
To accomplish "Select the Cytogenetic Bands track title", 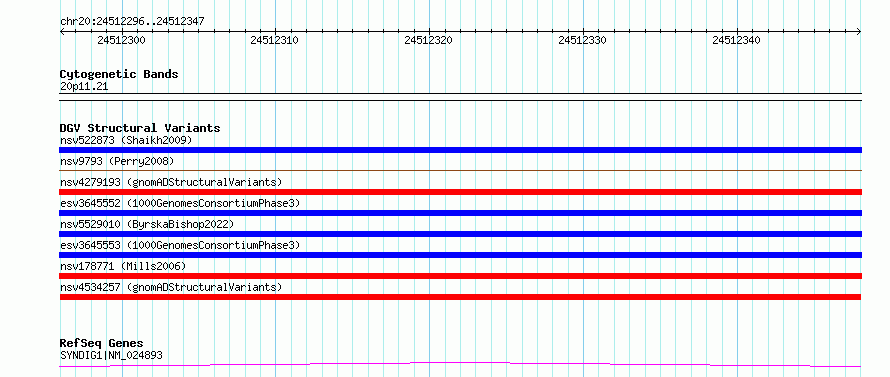I will coord(119,74).
